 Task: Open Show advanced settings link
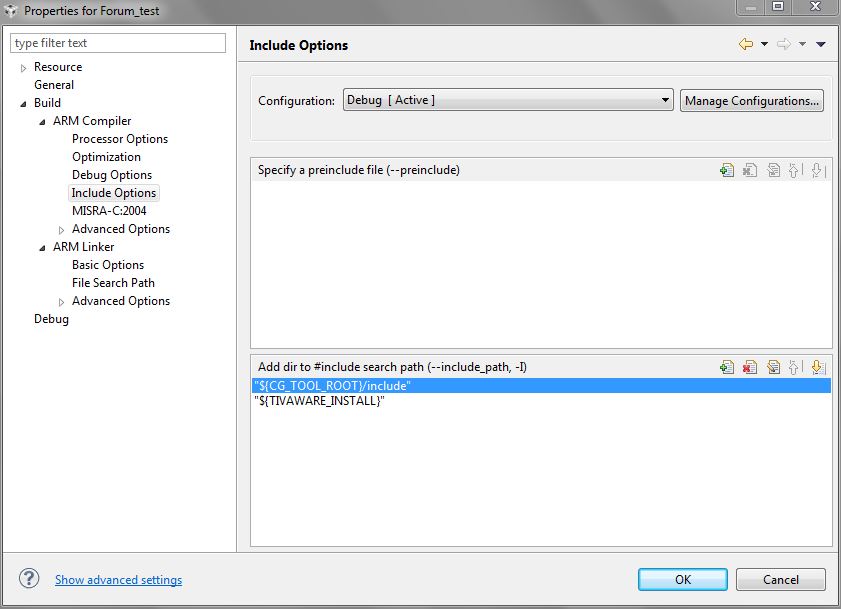click(119, 579)
